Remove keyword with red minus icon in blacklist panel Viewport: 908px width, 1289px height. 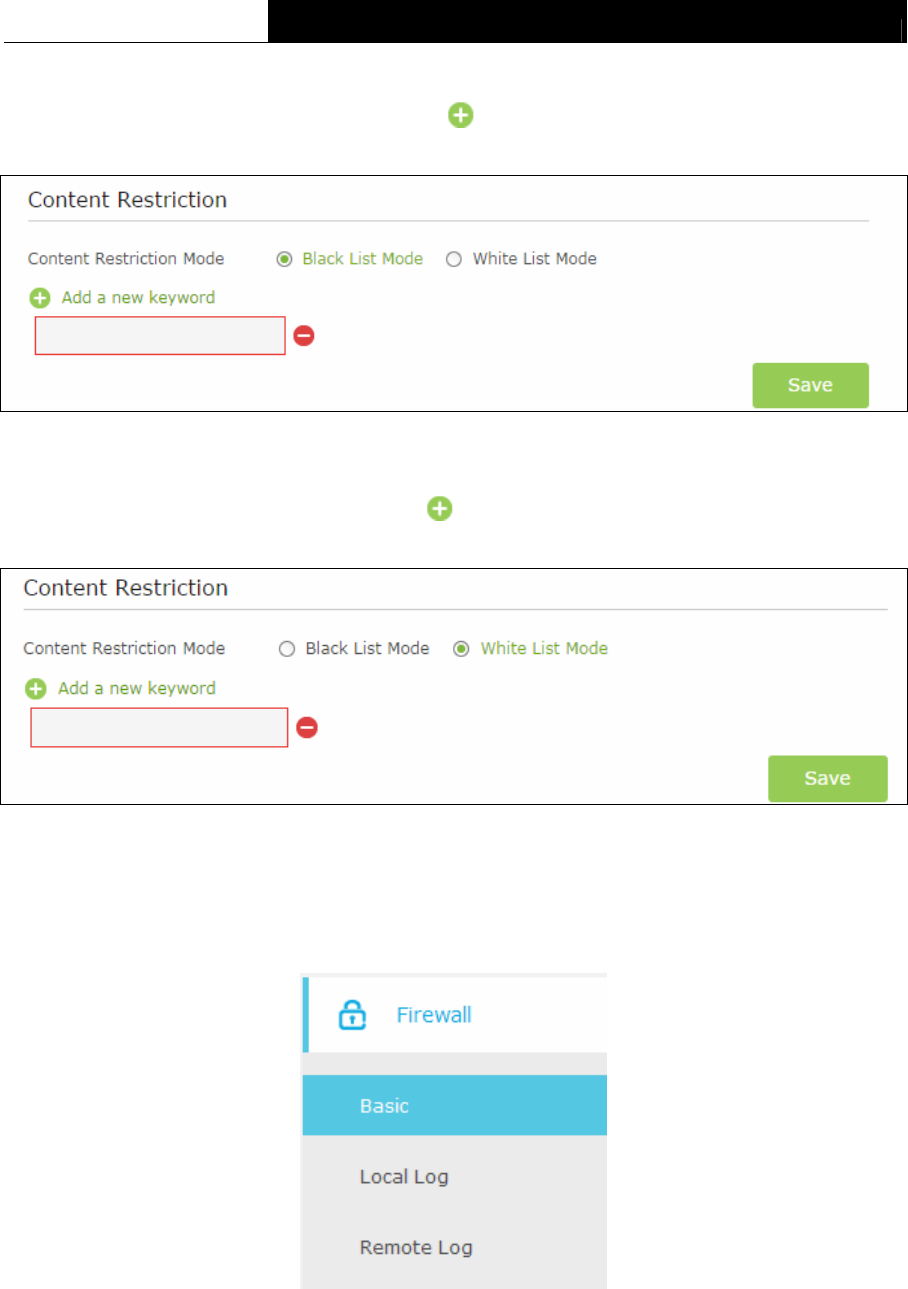point(304,336)
